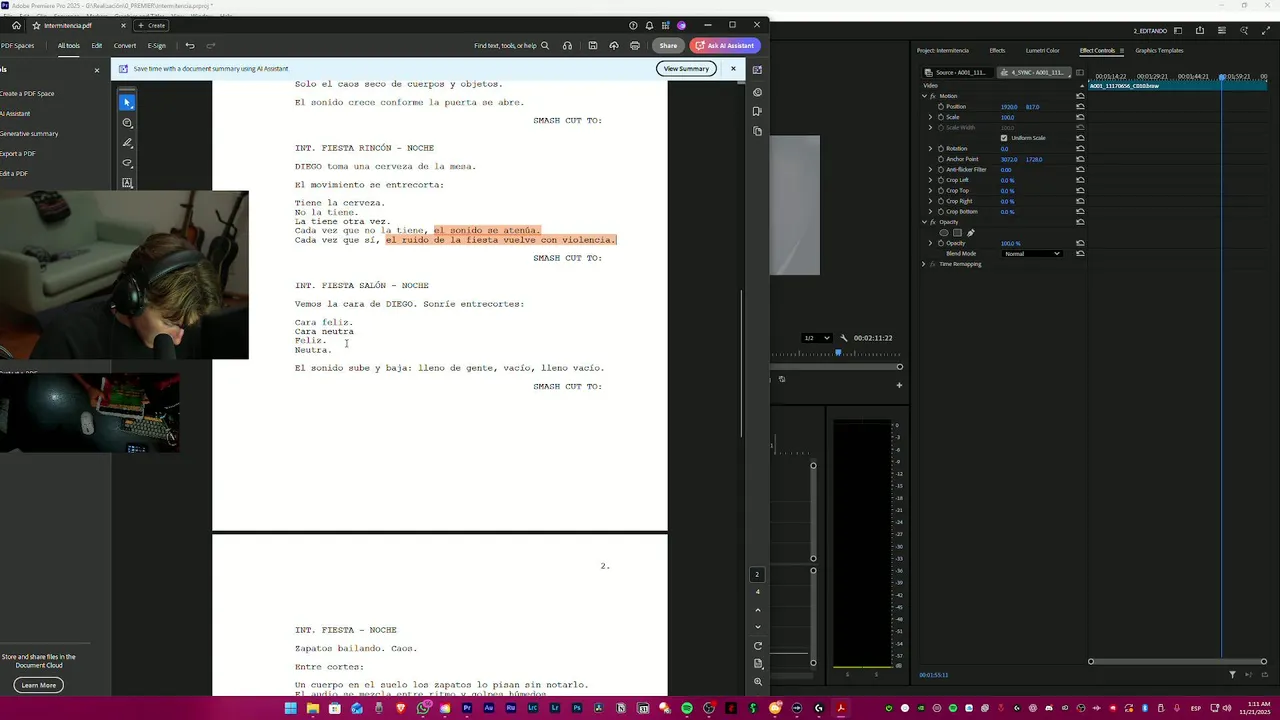This screenshot has height=720, width=1280.
Task: Click the Create new tab button
Action: click(x=151, y=25)
